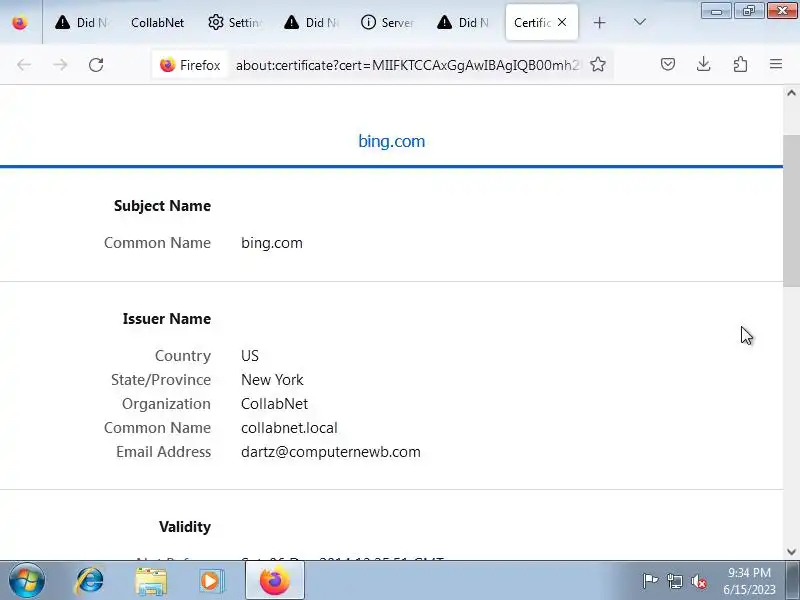Click the muted volume tray icon
This screenshot has width=800, height=600.
(x=698, y=581)
